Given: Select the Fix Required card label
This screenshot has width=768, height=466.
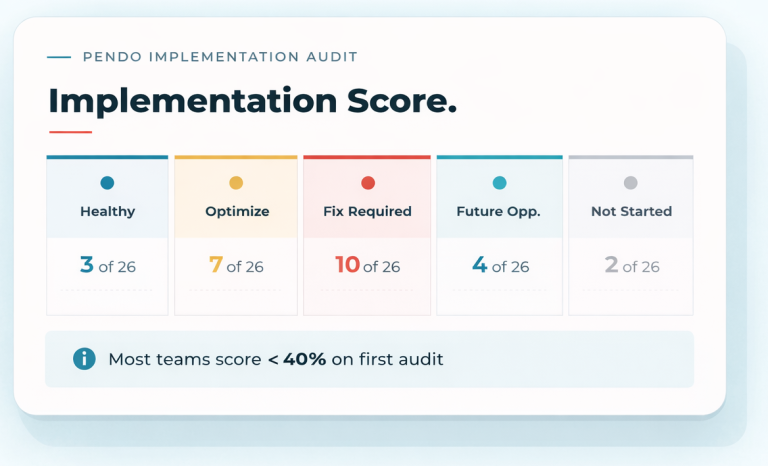Looking at the screenshot, I should click(368, 212).
